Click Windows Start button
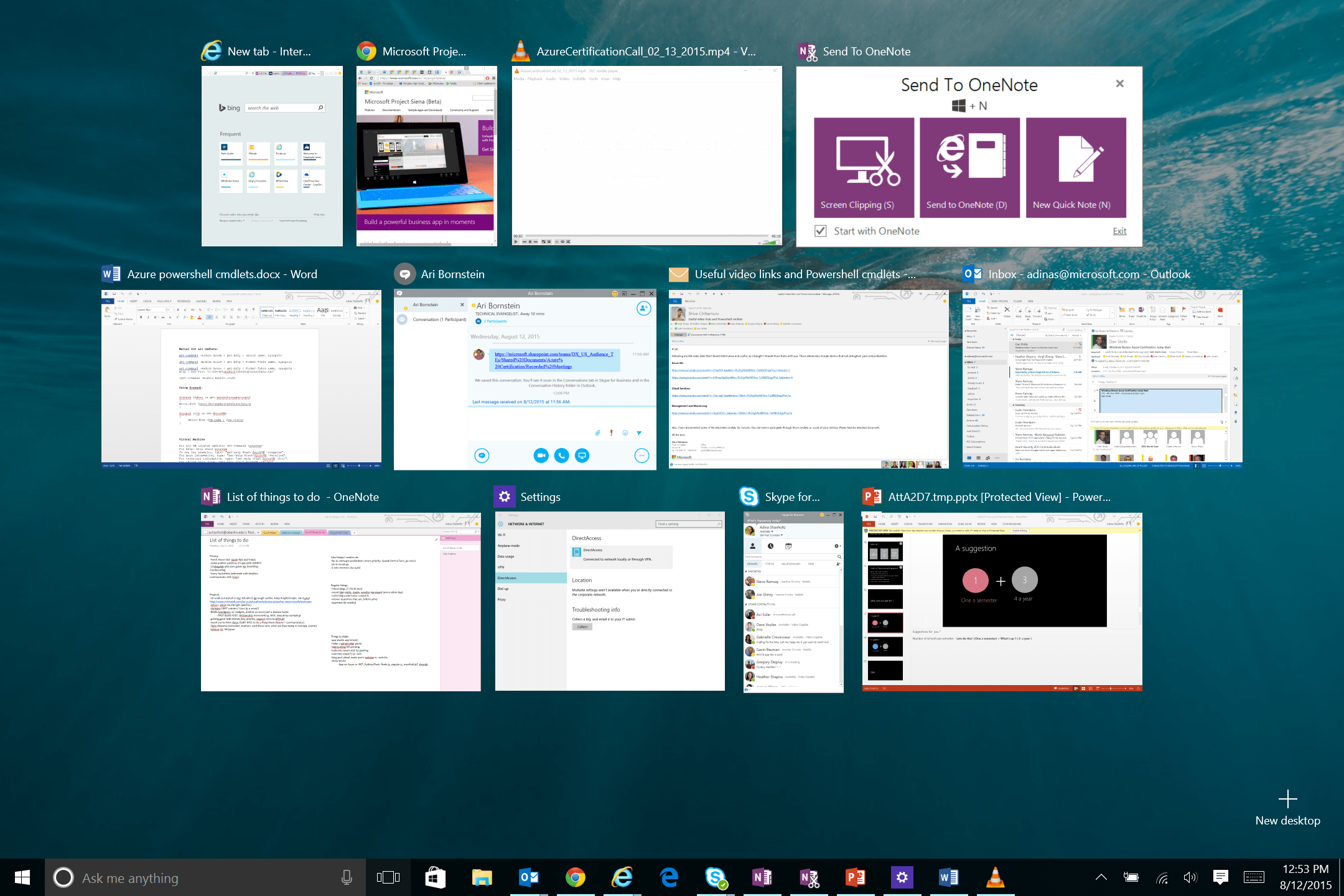The image size is (1344, 896). coord(22,877)
